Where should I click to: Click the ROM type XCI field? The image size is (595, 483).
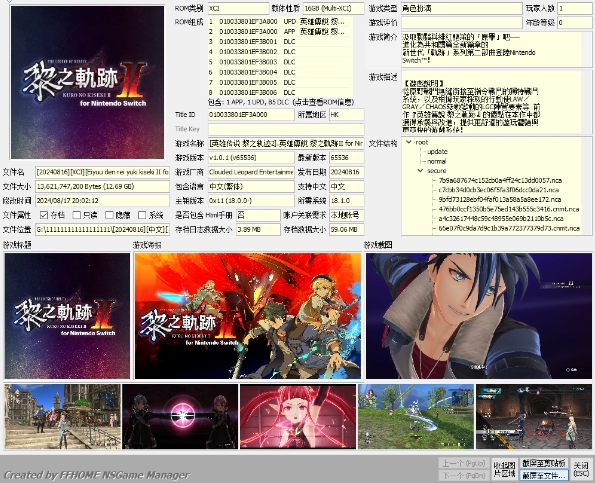tap(238, 8)
